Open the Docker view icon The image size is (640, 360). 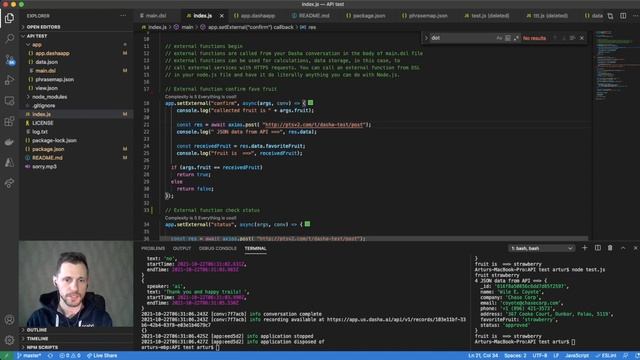[9, 142]
